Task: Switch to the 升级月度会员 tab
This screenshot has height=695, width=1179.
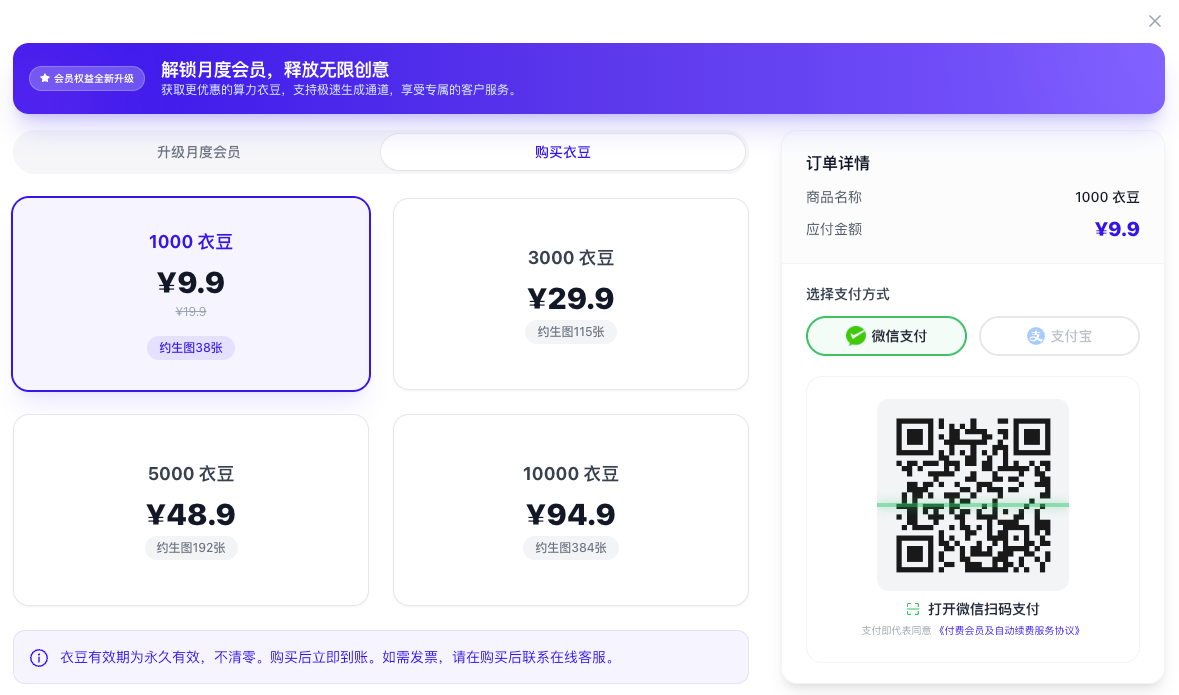Action: click(199, 152)
